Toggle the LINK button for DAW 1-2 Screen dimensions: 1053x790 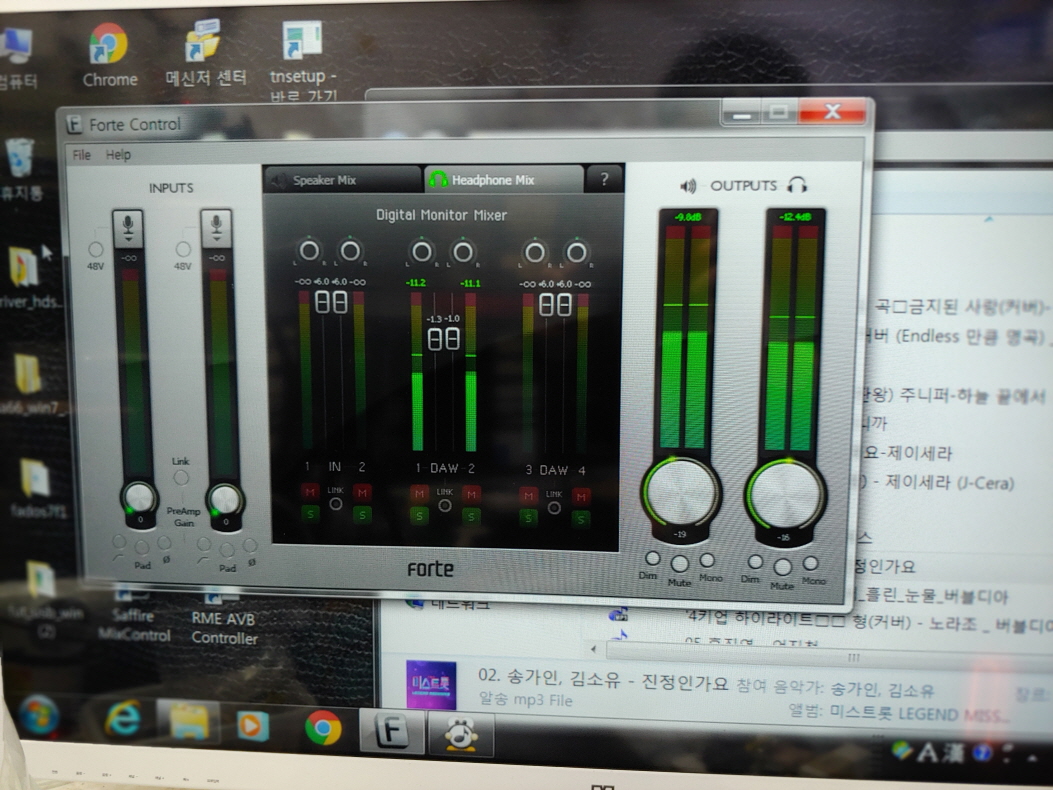pyautogui.click(x=445, y=505)
